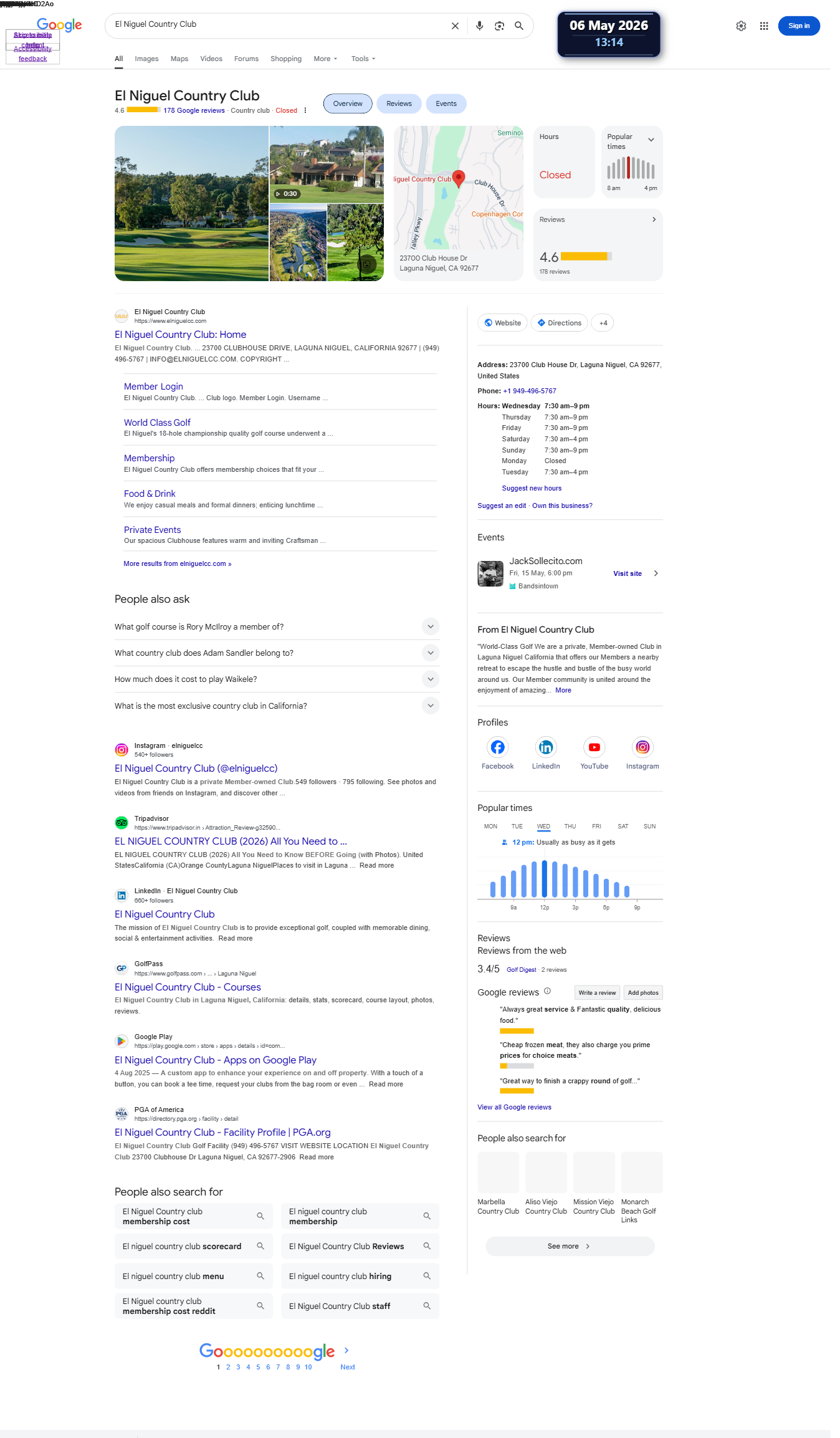Open the Forums tab

(x=246, y=59)
